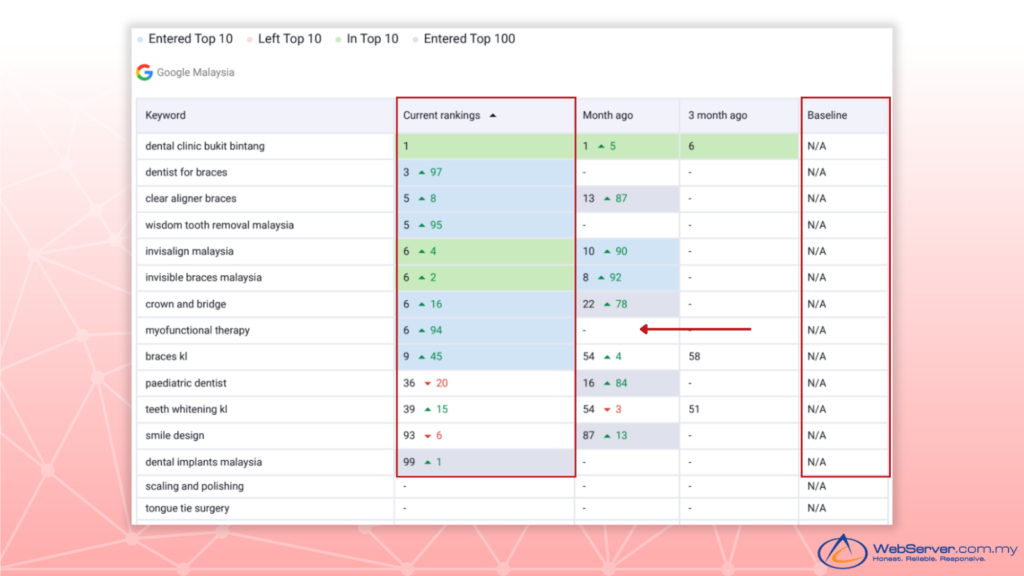Select keyword paediatric dentist
1024x576 pixels.
pyautogui.click(x=185, y=383)
